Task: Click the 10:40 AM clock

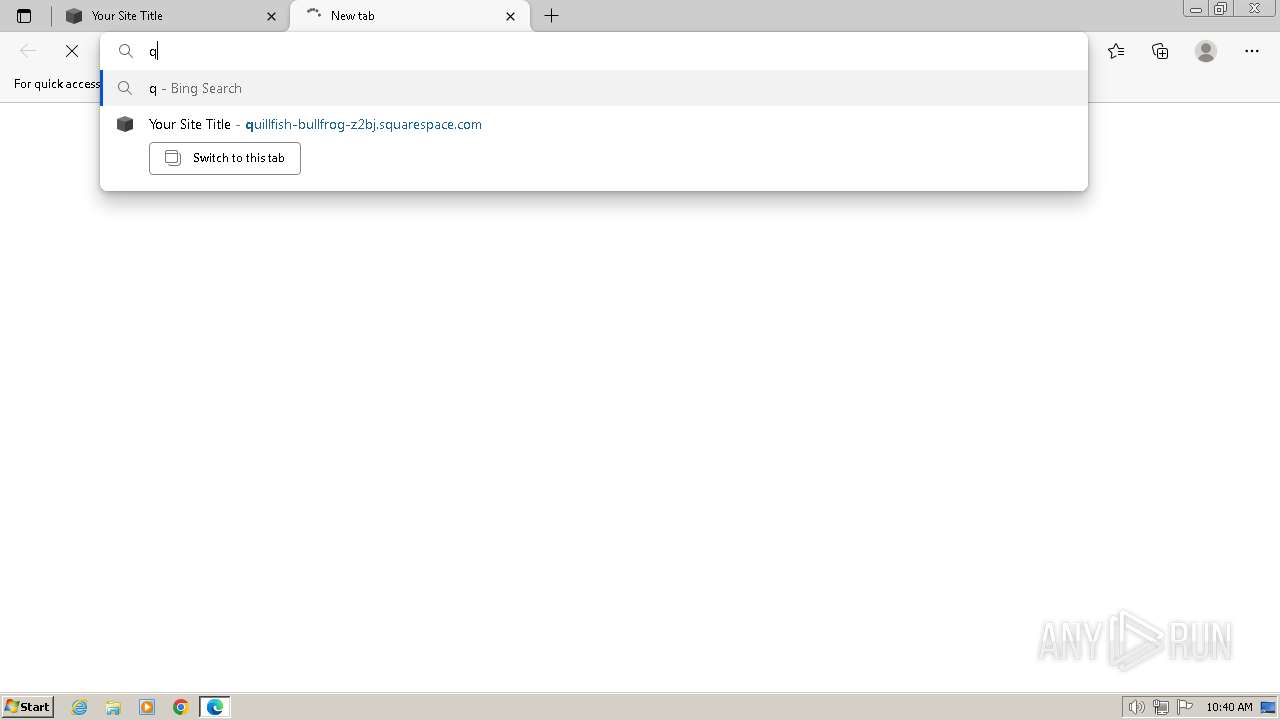Action: point(1229,707)
